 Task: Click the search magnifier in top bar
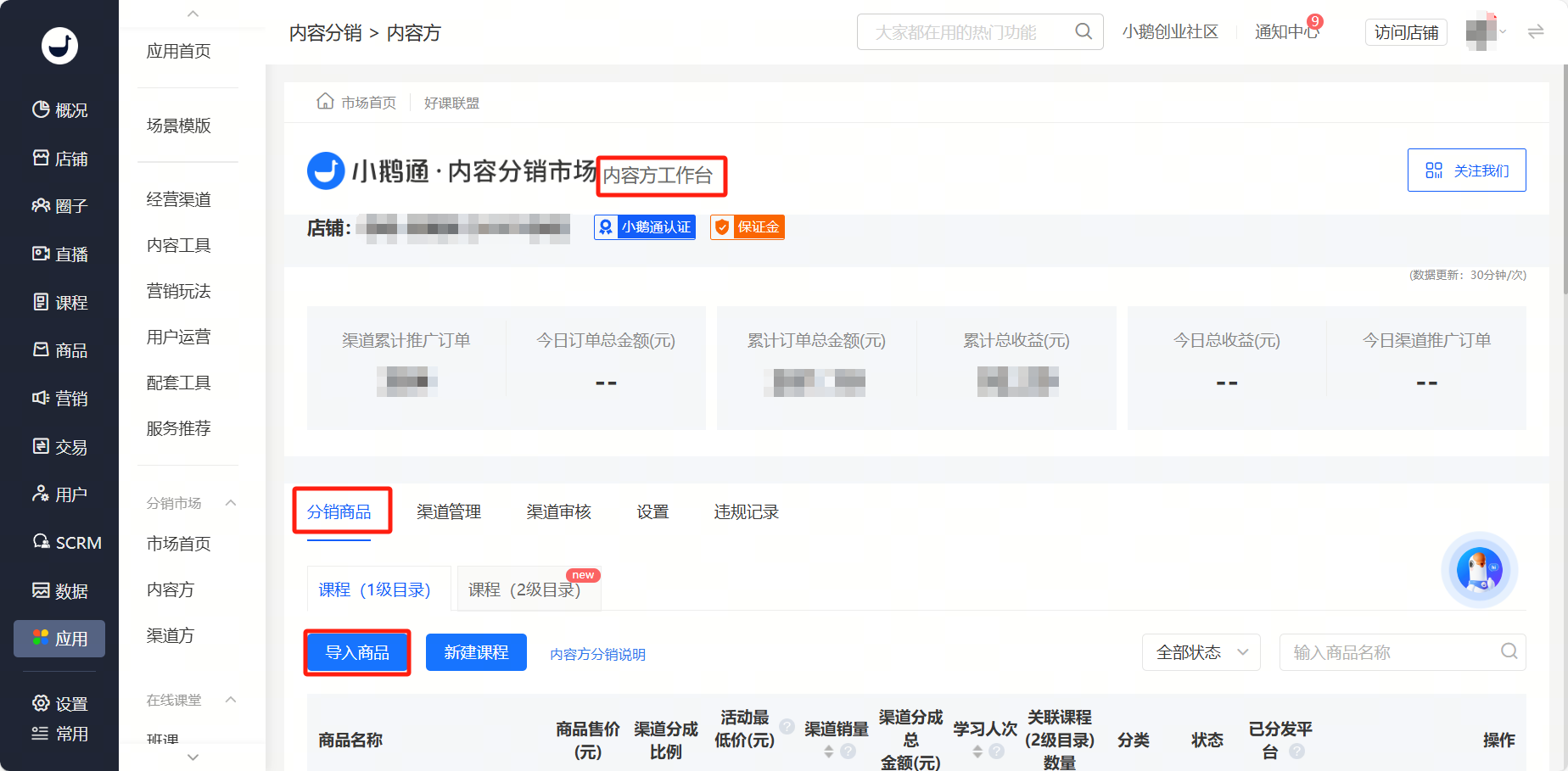(1084, 31)
